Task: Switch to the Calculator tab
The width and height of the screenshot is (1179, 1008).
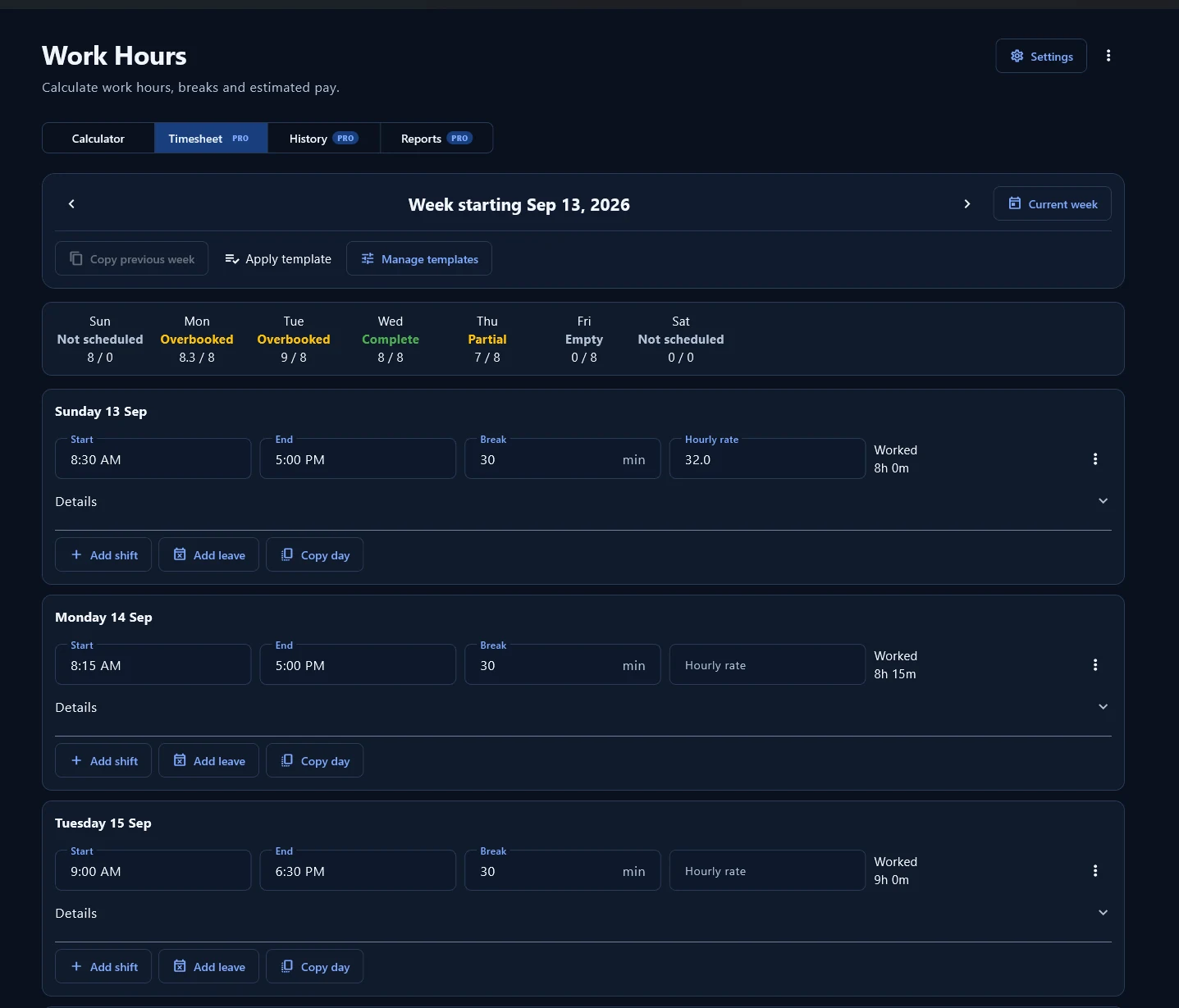Action: [98, 138]
